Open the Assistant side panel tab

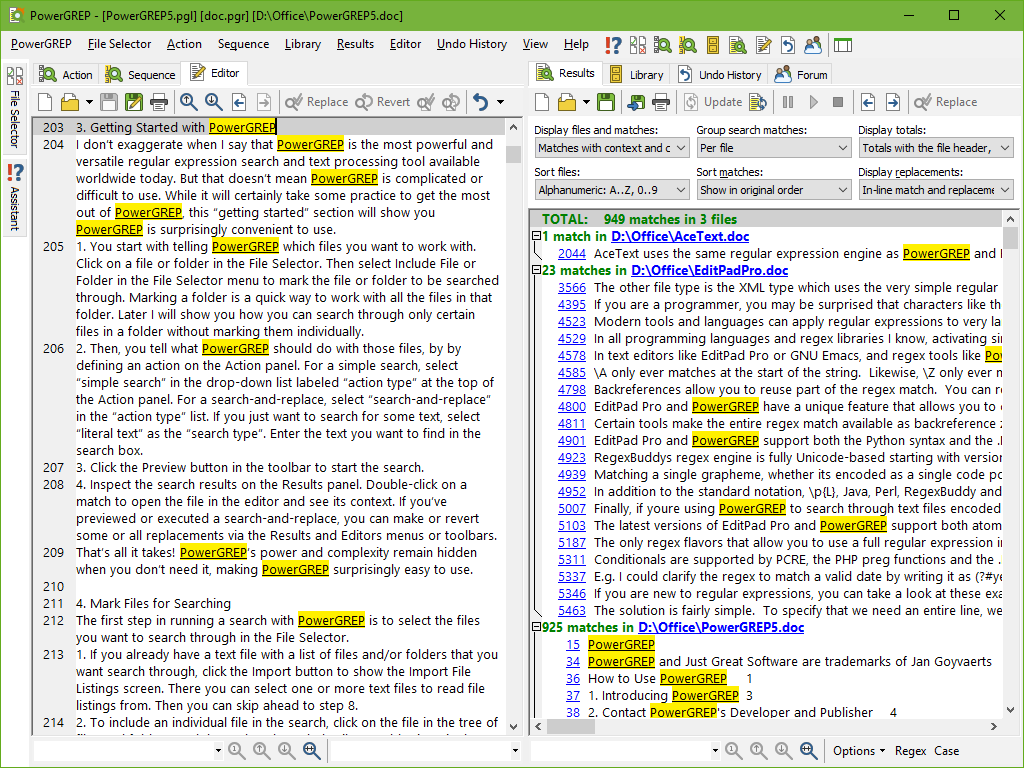pos(15,197)
